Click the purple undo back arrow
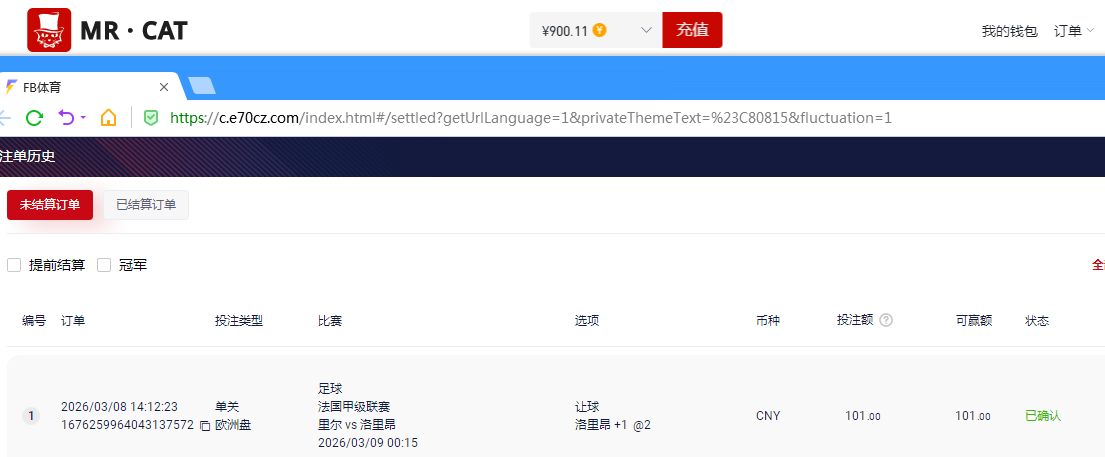 point(67,117)
